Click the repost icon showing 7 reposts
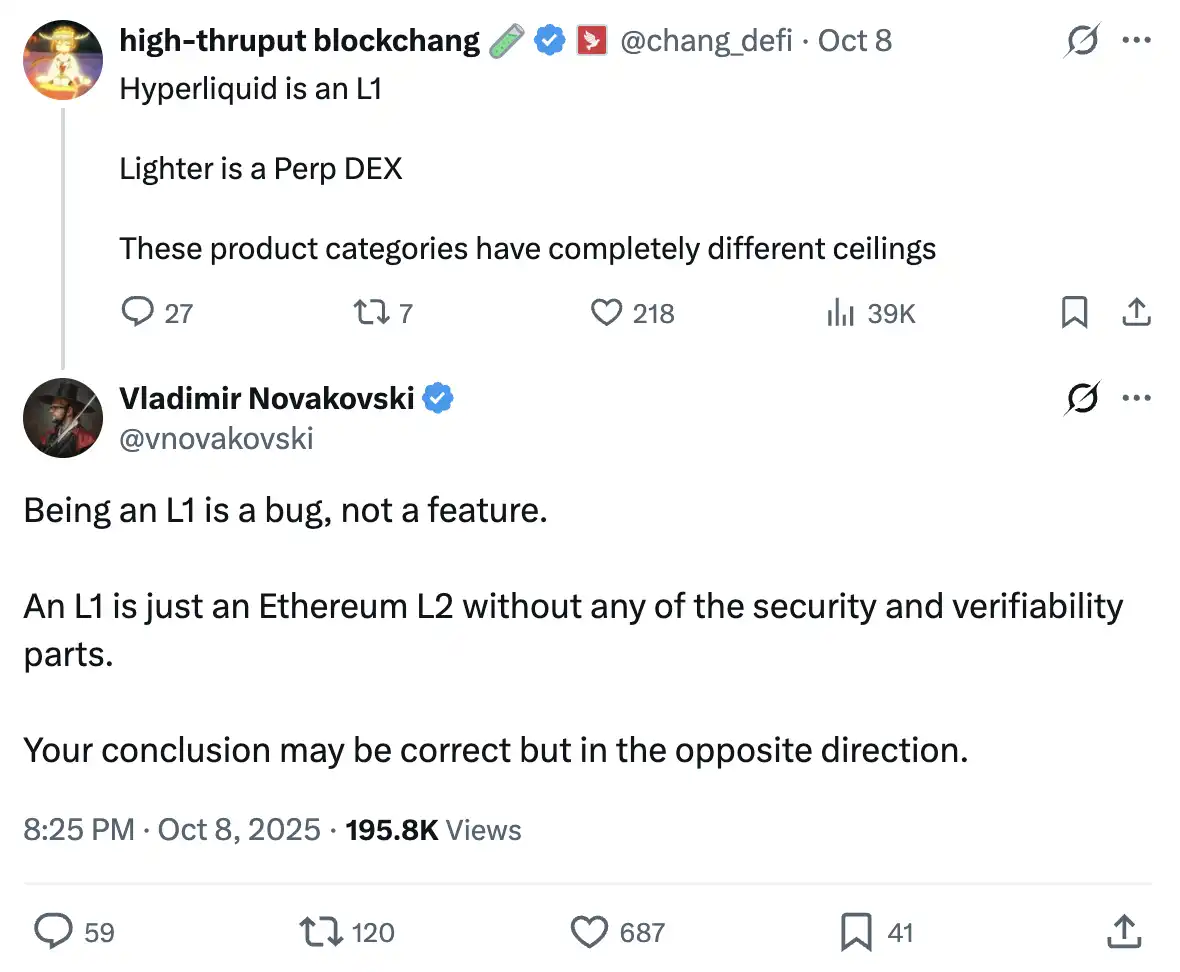 pos(370,312)
